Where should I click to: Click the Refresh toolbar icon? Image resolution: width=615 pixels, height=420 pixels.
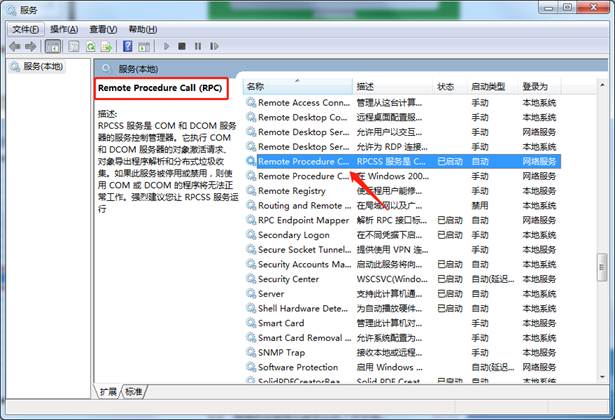92,46
